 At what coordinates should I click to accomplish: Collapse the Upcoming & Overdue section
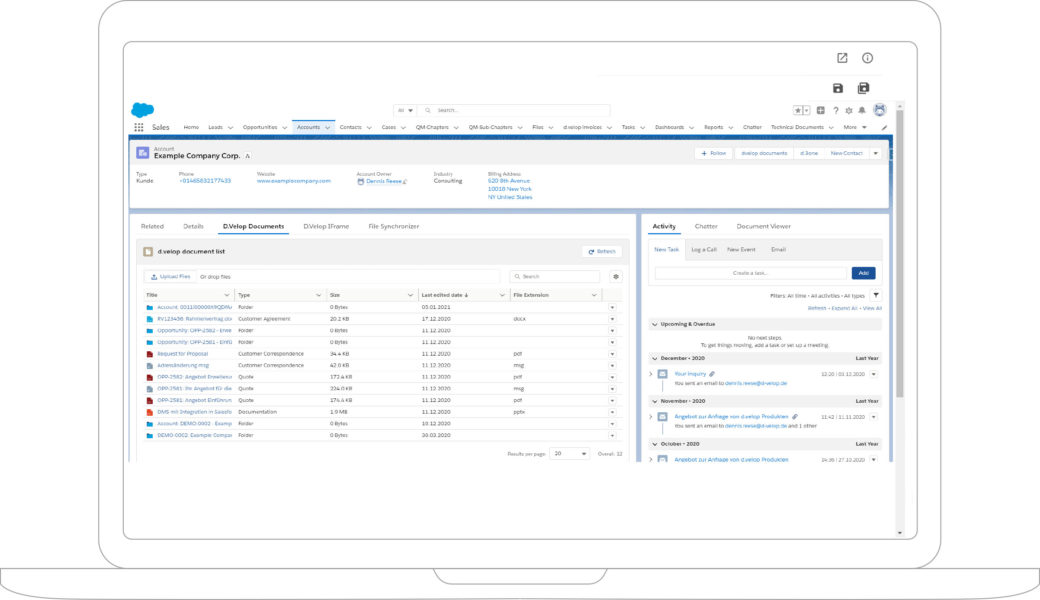[655, 324]
